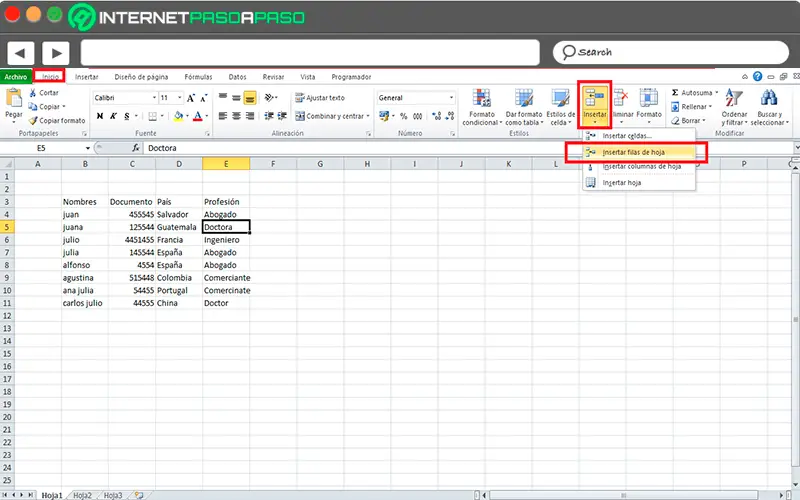Image resolution: width=800 pixels, height=500 pixels.
Task: Increase decimal places
Action: [x=436, y=116]
